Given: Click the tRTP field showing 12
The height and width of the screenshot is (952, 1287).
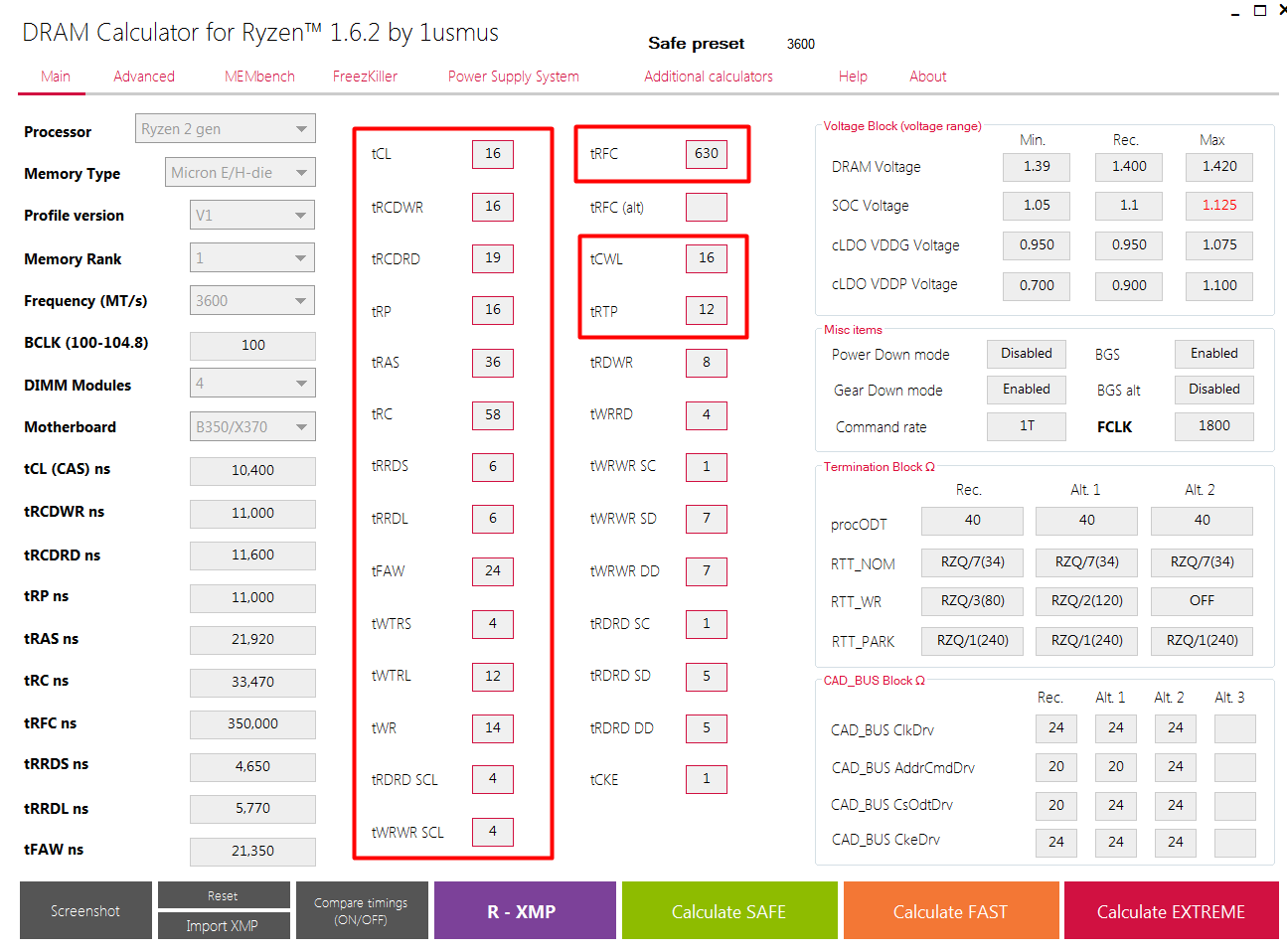Looking at the screenshot, I should coord(707,310).
